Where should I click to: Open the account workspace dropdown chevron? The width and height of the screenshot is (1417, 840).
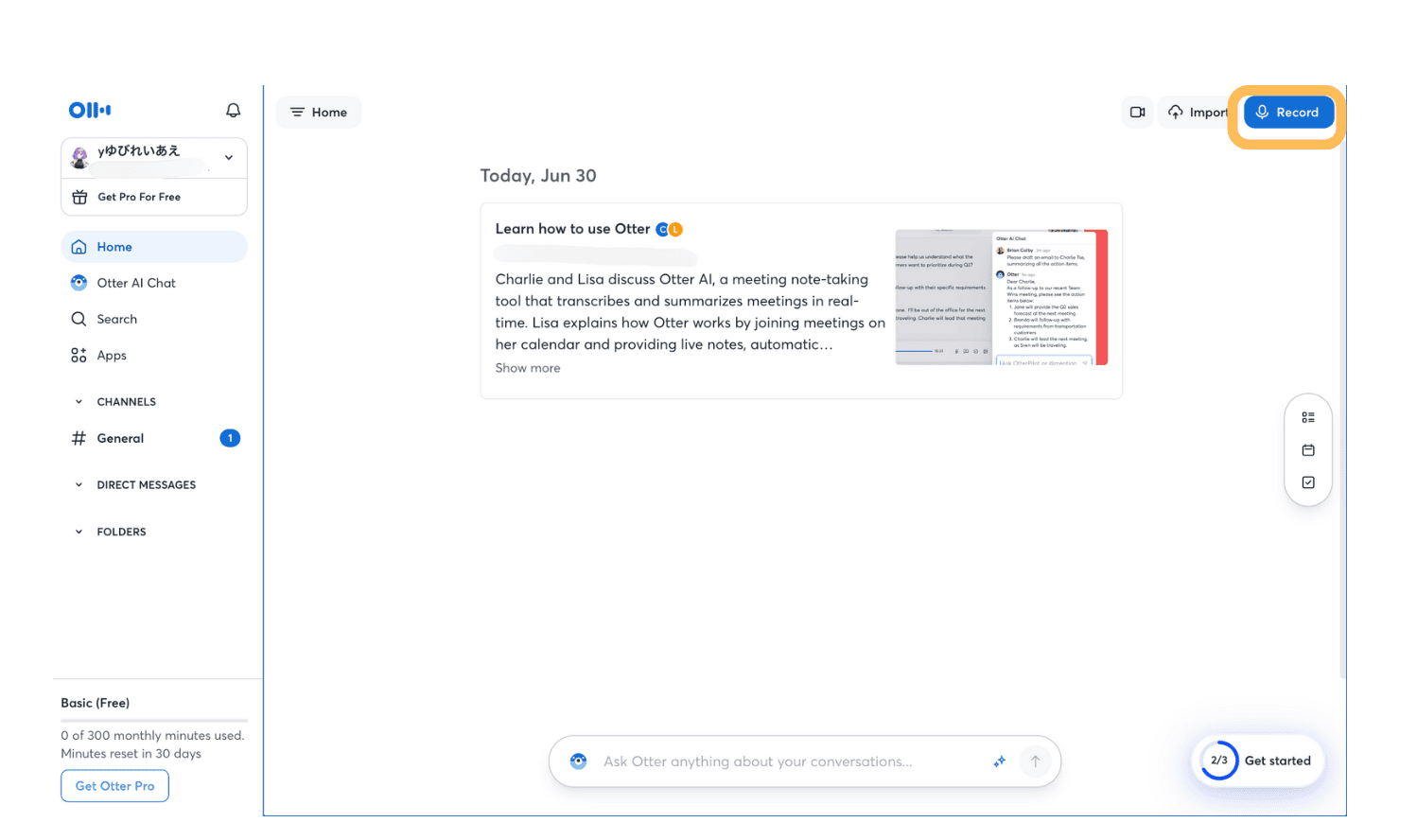pyautogui.click(x=229, y=158)
